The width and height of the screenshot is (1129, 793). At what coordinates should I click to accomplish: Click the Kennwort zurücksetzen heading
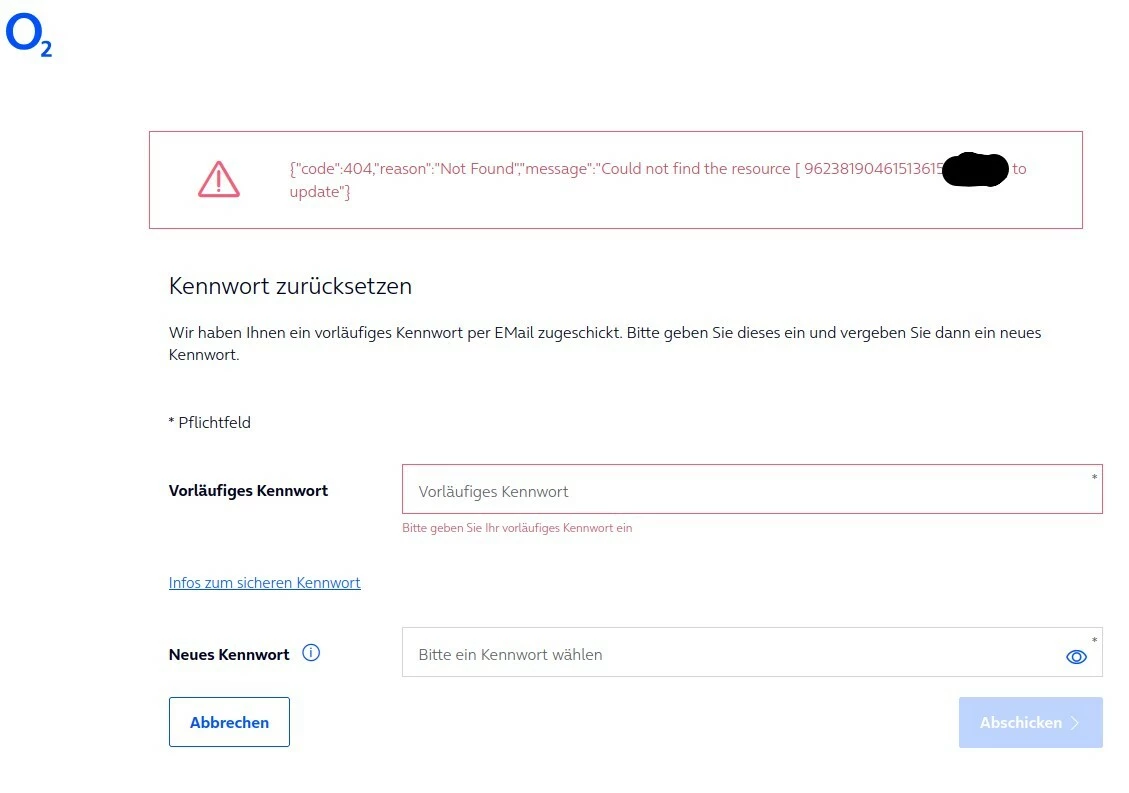[x=290, y=286]
